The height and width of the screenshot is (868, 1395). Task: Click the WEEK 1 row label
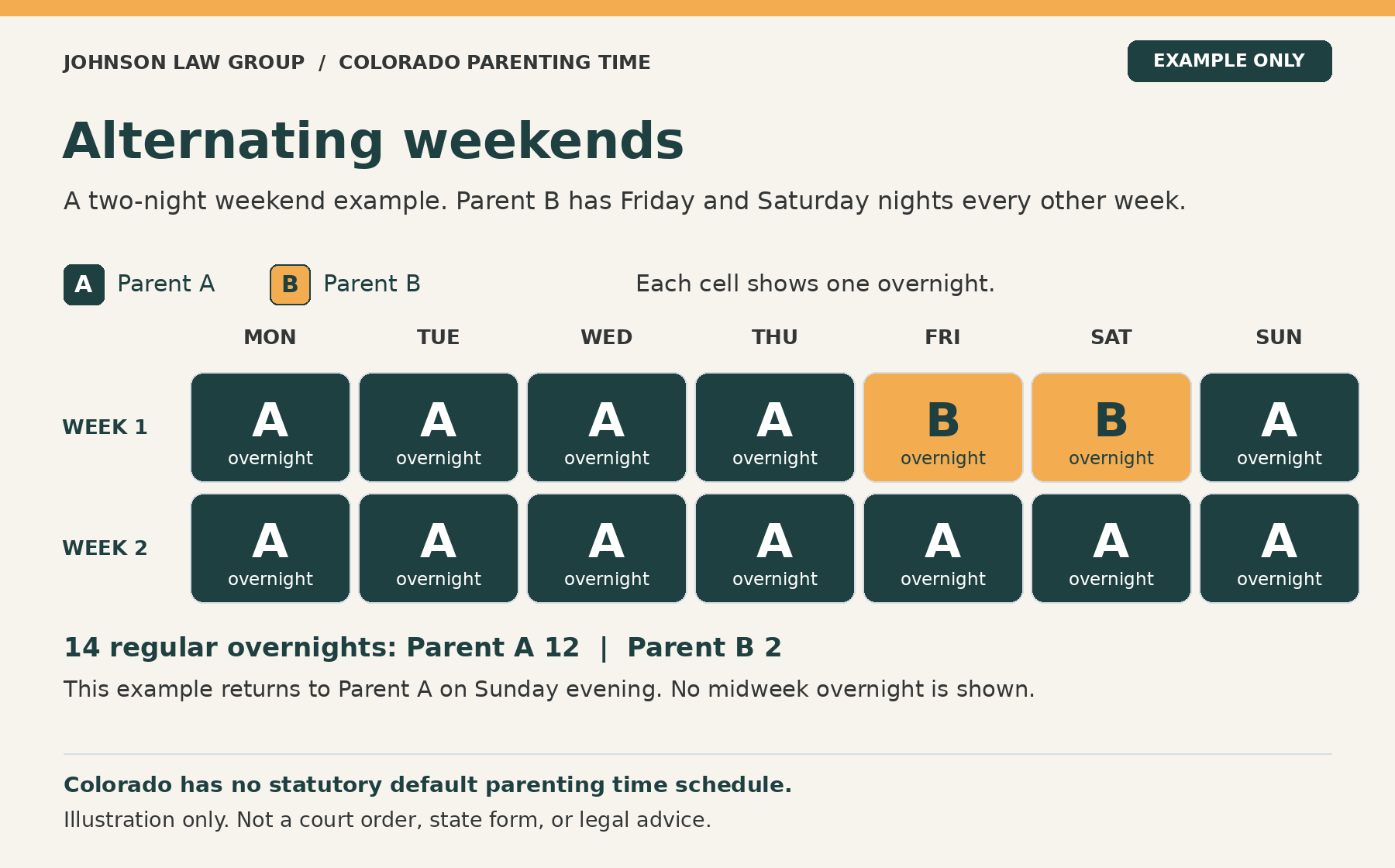(x=105, y=427)
